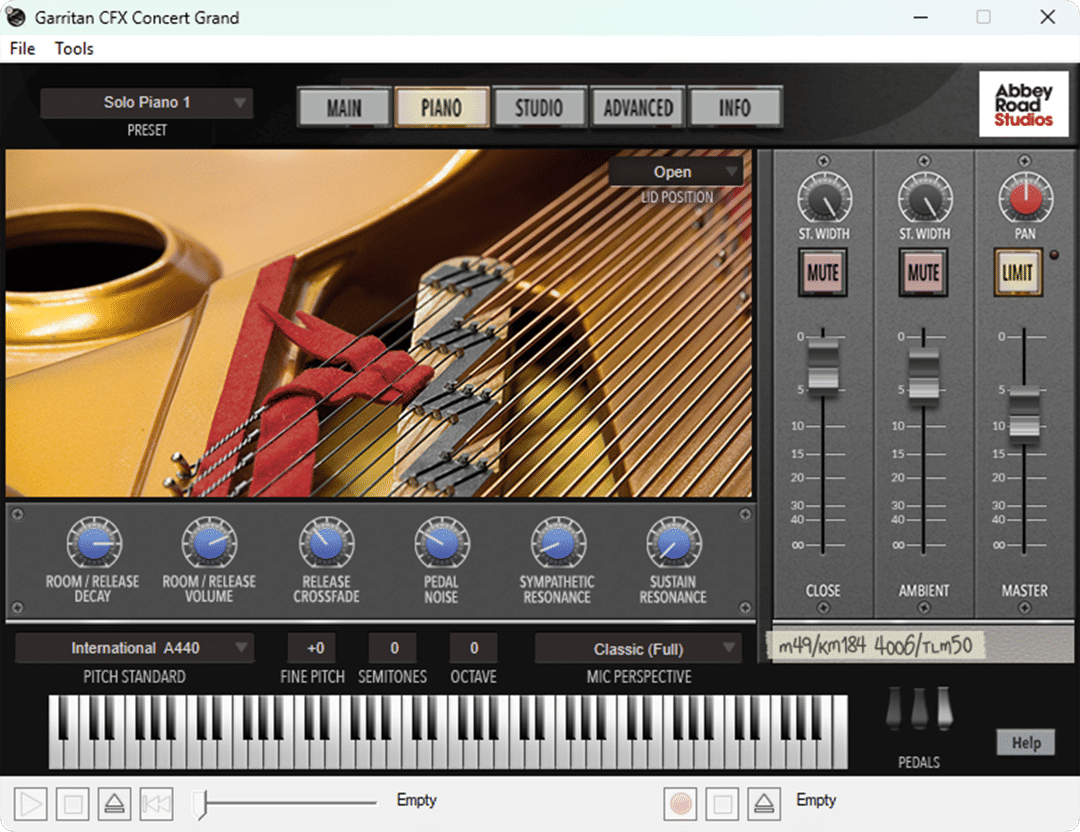Click the Ambient channel volume fader
The image size is (1080, 832).
pyautogui.click(x=924, y=377)
